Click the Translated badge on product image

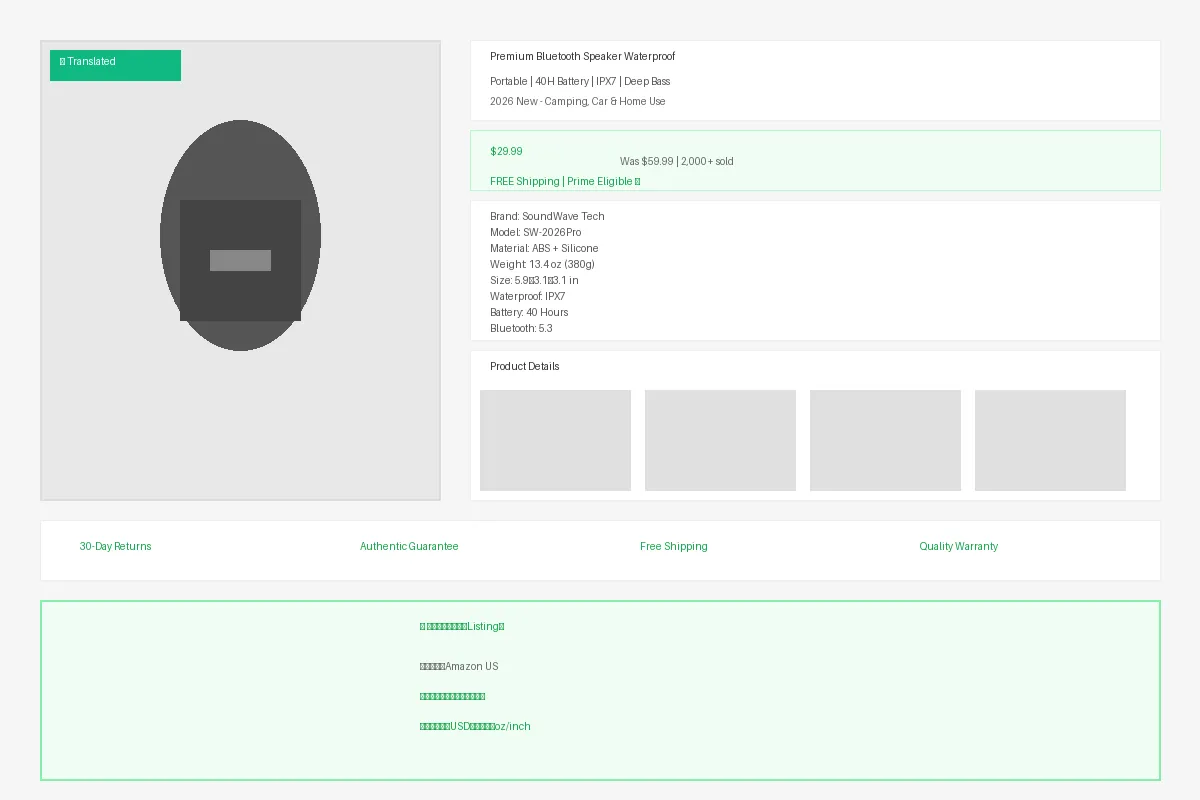(x=115, y=65)
